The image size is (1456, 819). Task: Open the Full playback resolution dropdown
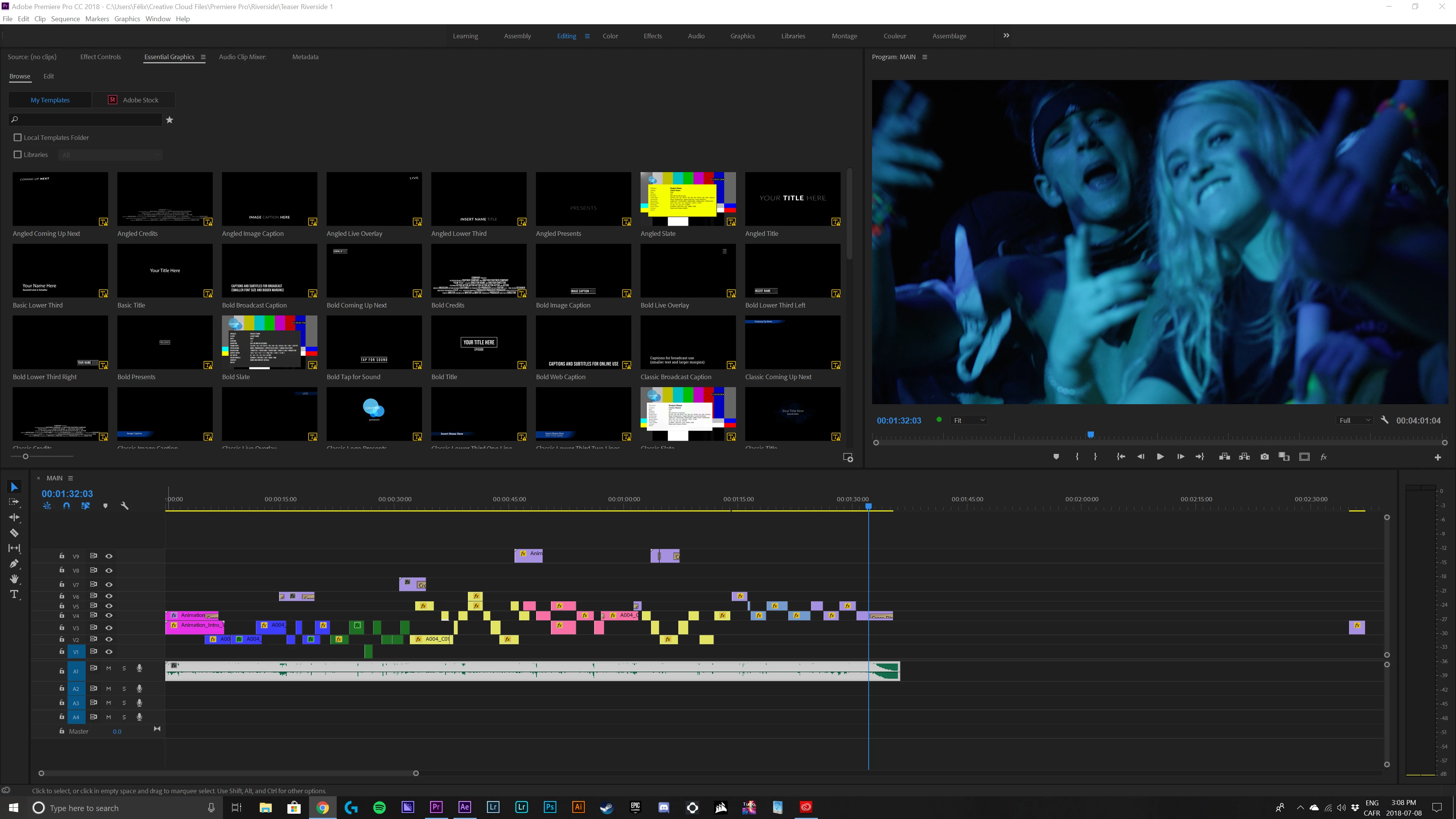(x=1355, y=420)
